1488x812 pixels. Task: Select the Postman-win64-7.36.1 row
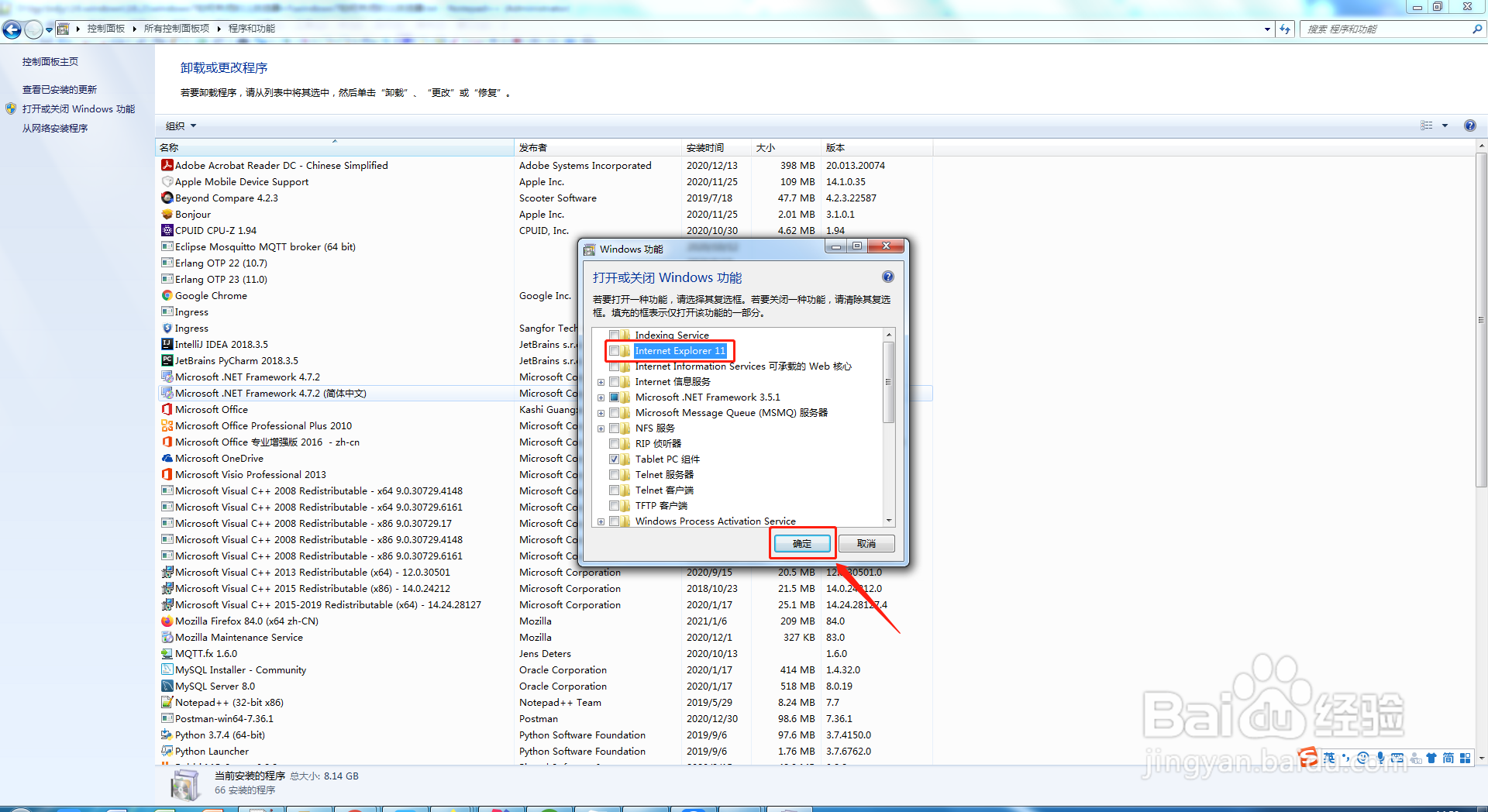point(544,718)
